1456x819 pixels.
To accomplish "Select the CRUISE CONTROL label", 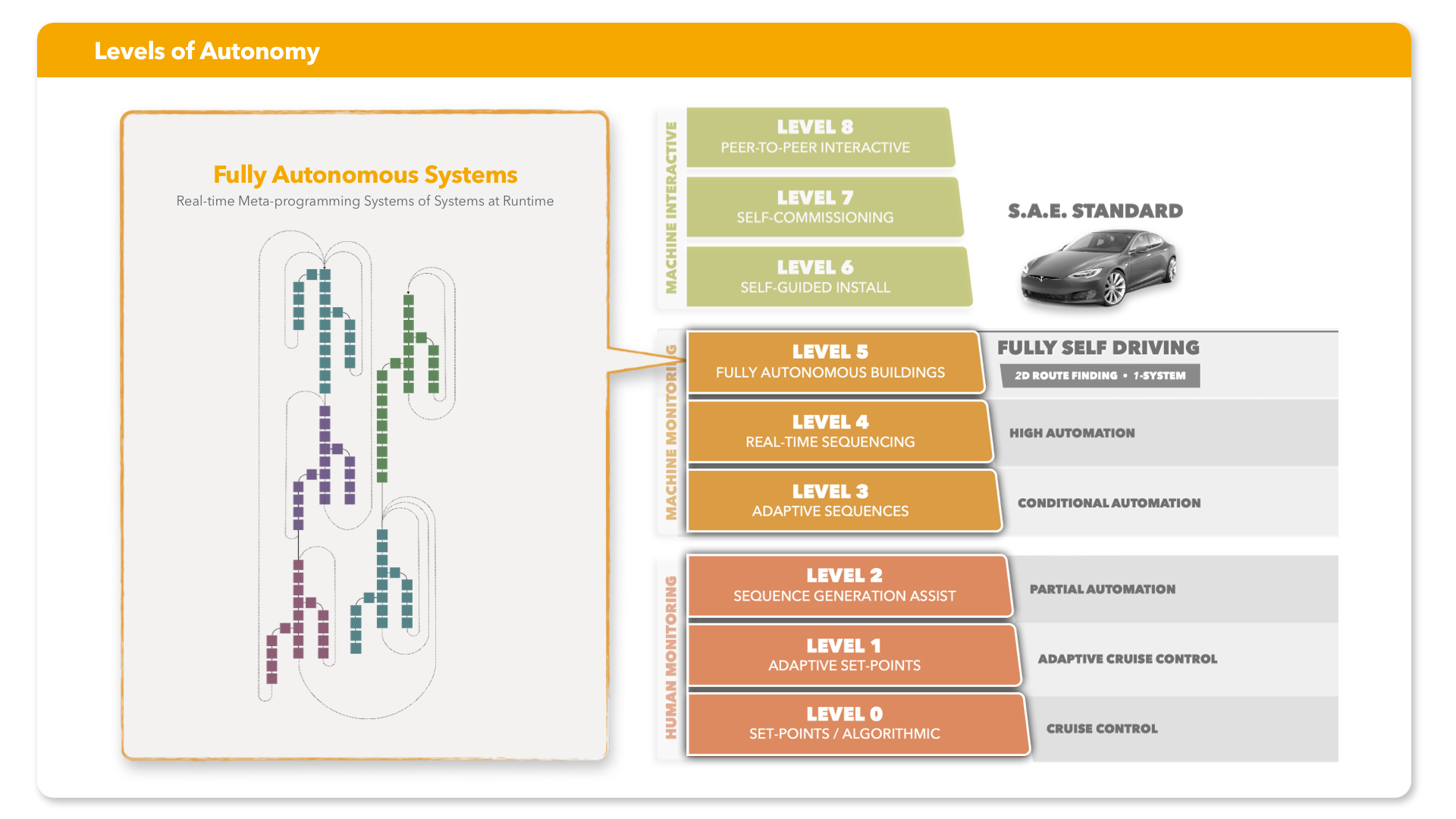I will tap(1102, 729).
